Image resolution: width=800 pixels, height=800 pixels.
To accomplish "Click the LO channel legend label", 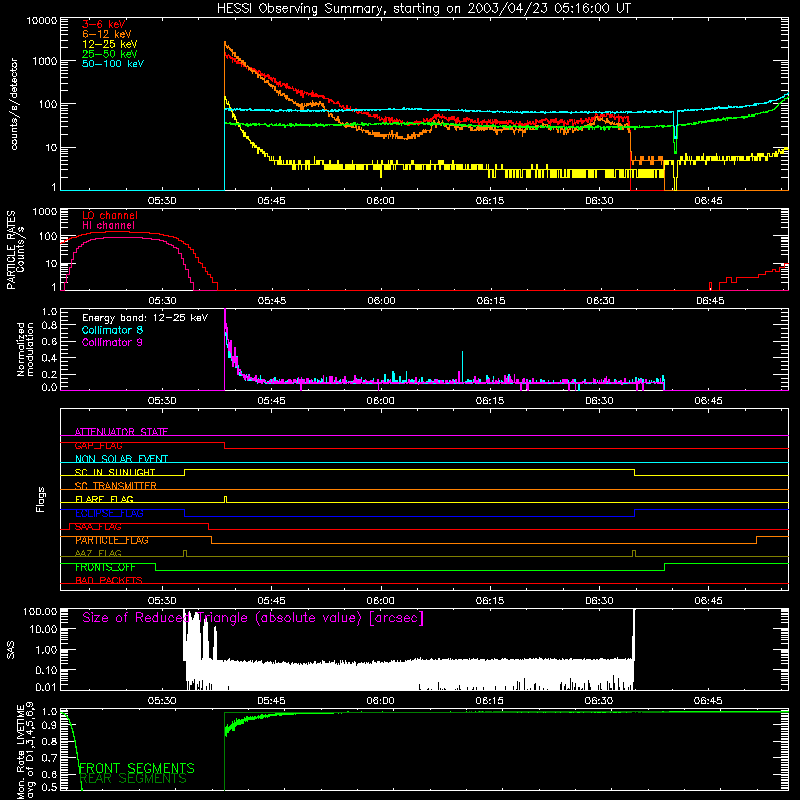I will [110, 215].
